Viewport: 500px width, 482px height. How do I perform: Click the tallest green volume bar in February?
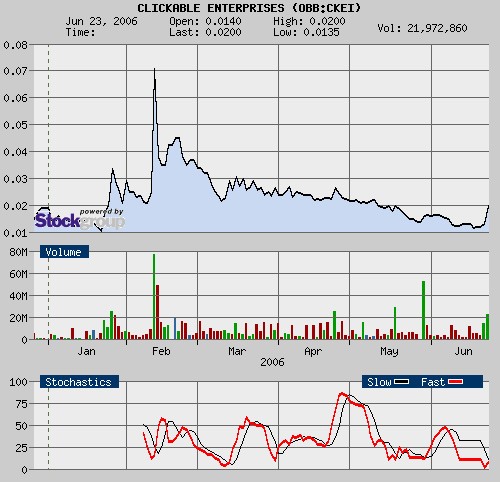[154, 297]
